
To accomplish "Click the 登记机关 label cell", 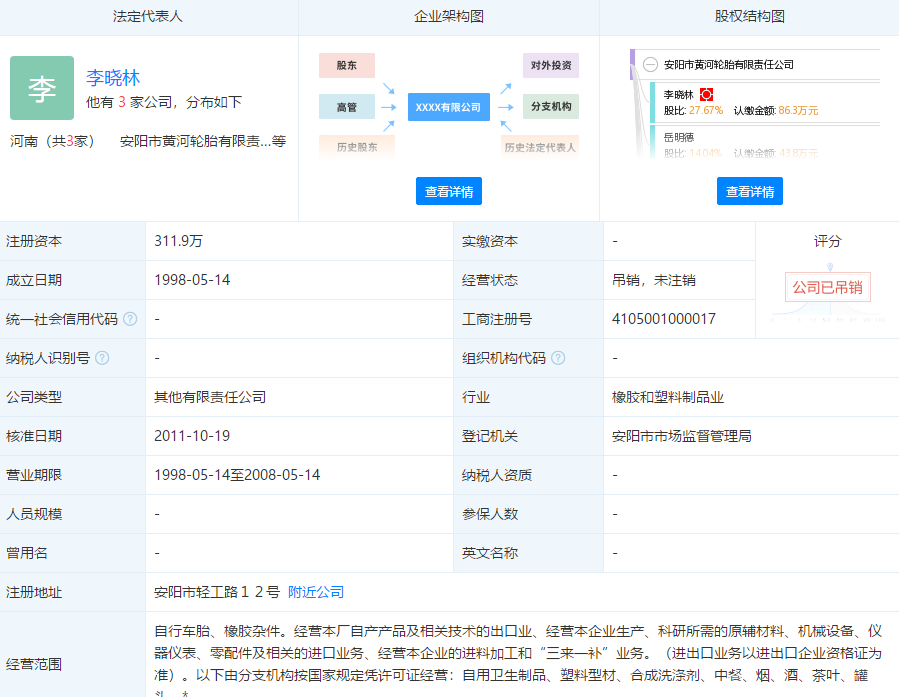I will coord(528,436).
